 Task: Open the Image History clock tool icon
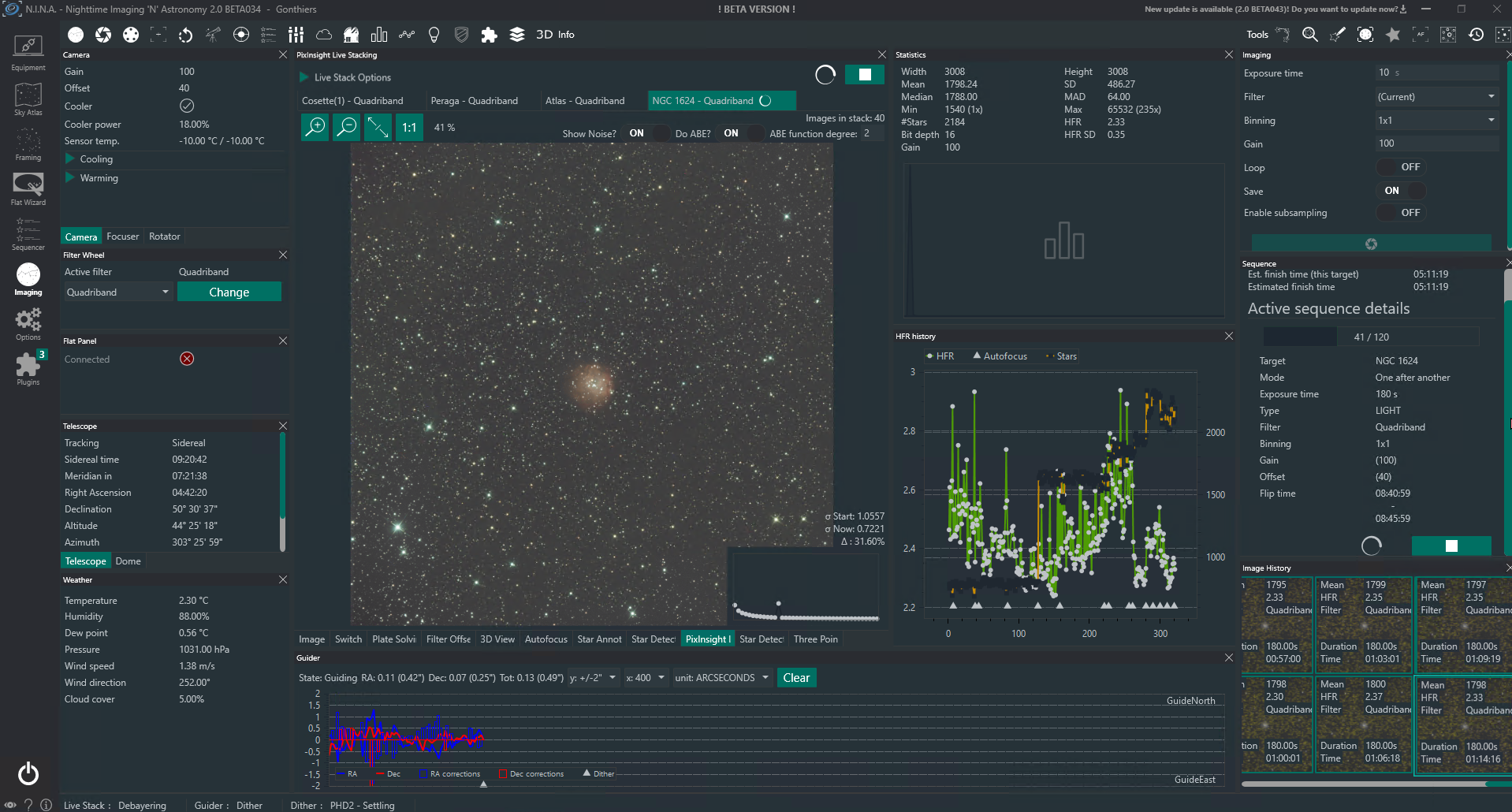coord(1476,35)
